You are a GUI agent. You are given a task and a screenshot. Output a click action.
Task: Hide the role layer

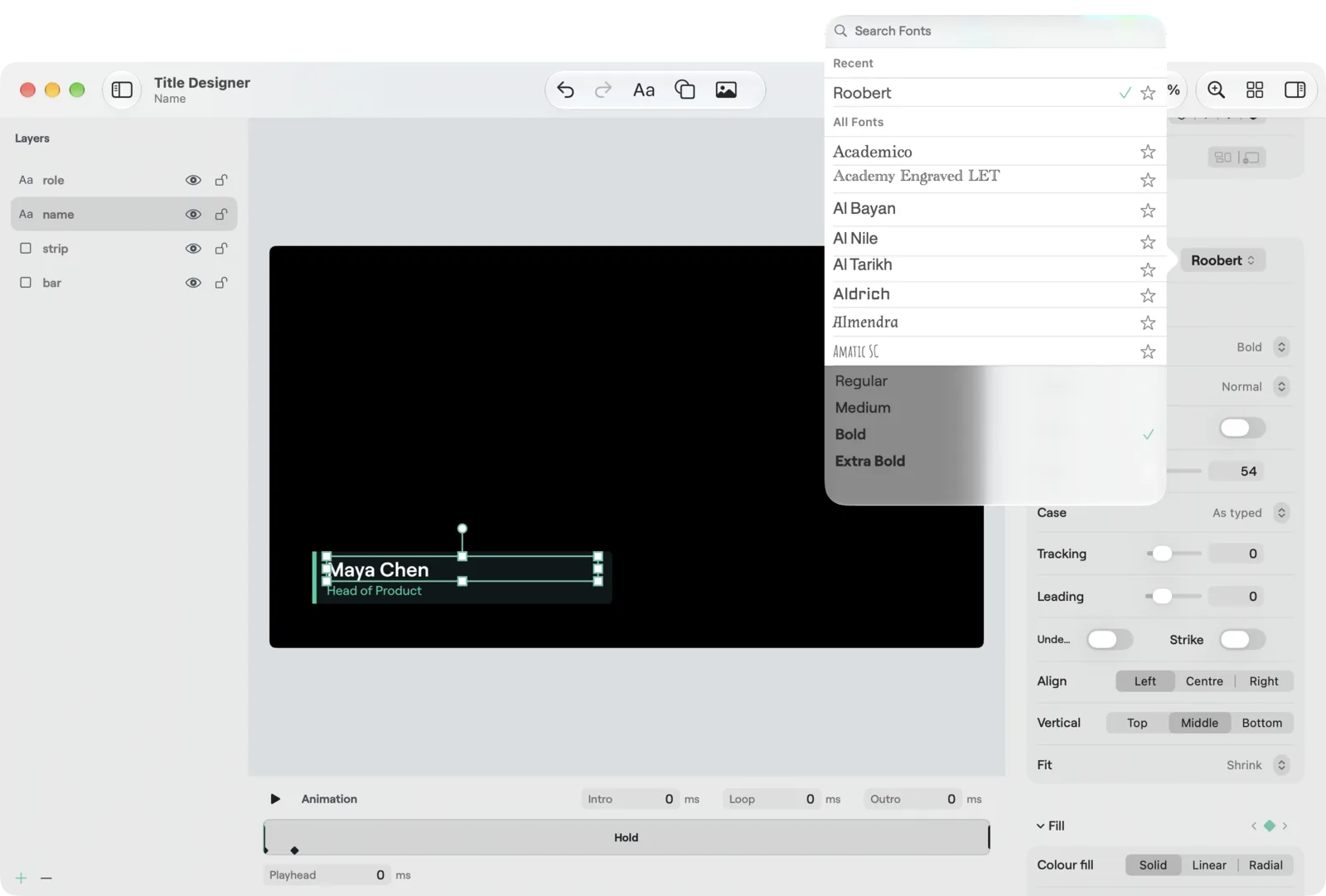coord(193,180)
